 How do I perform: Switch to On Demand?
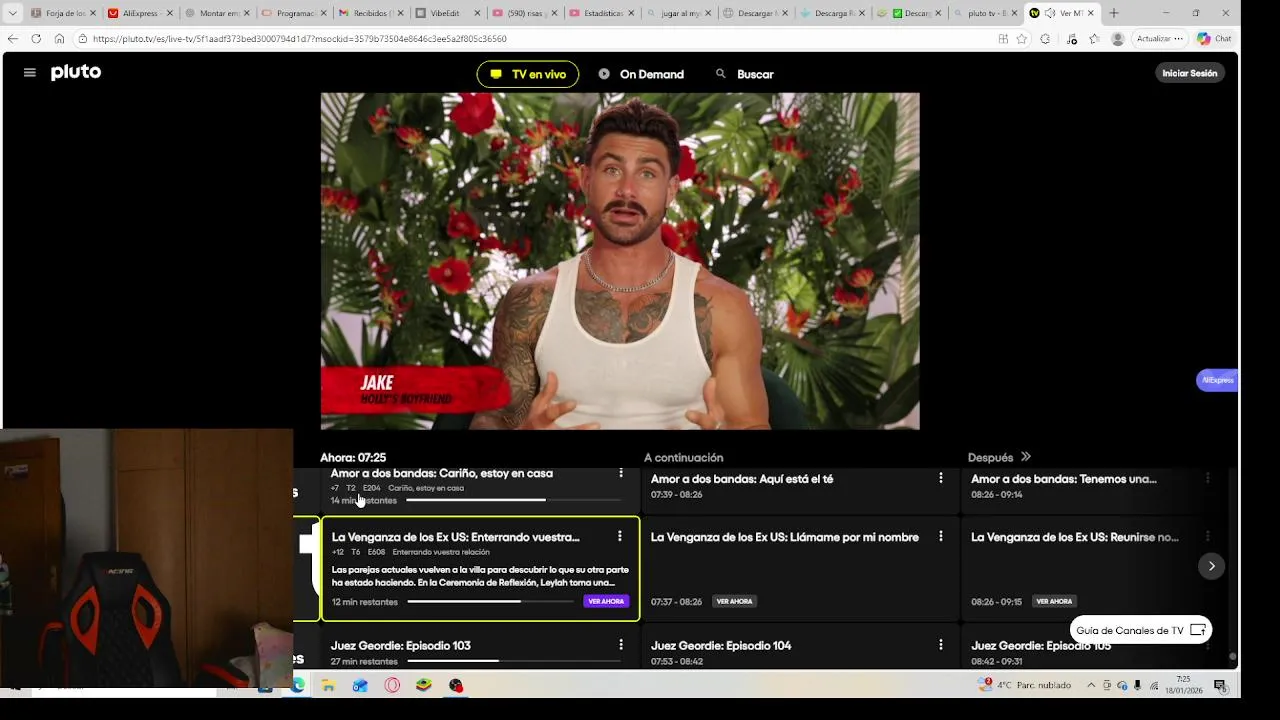[641, 74]
